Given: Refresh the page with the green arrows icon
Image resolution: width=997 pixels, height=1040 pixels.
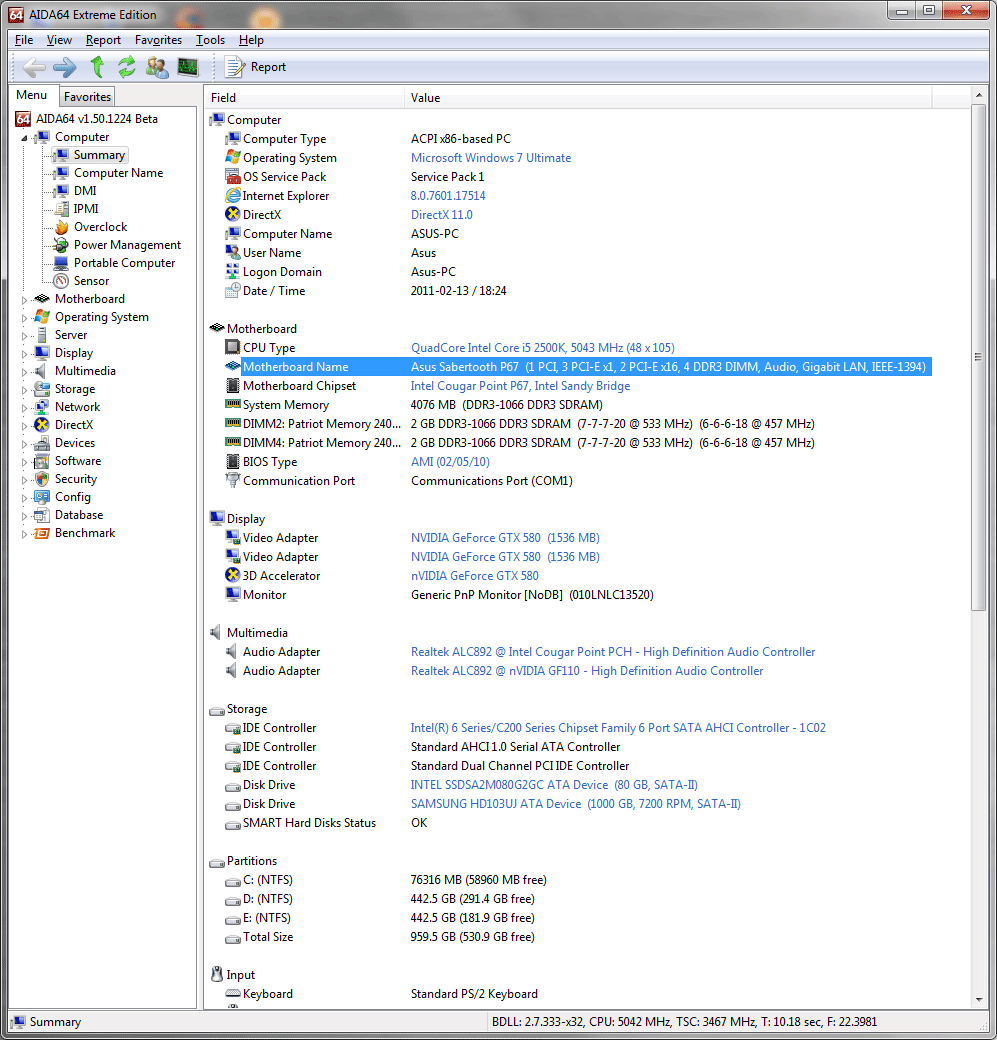Looking at the screenshot, I should click(127, 67).
